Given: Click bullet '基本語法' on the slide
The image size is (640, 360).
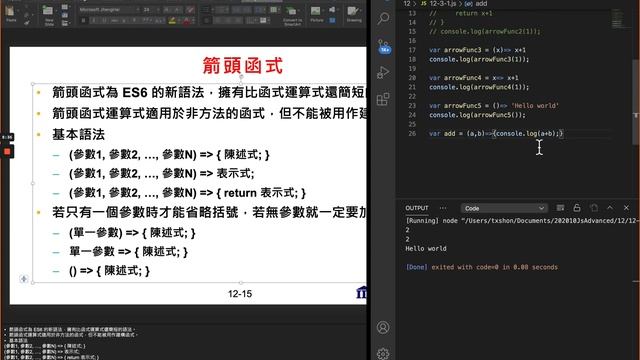Looking at the screenshot, I should click(78, 134).
